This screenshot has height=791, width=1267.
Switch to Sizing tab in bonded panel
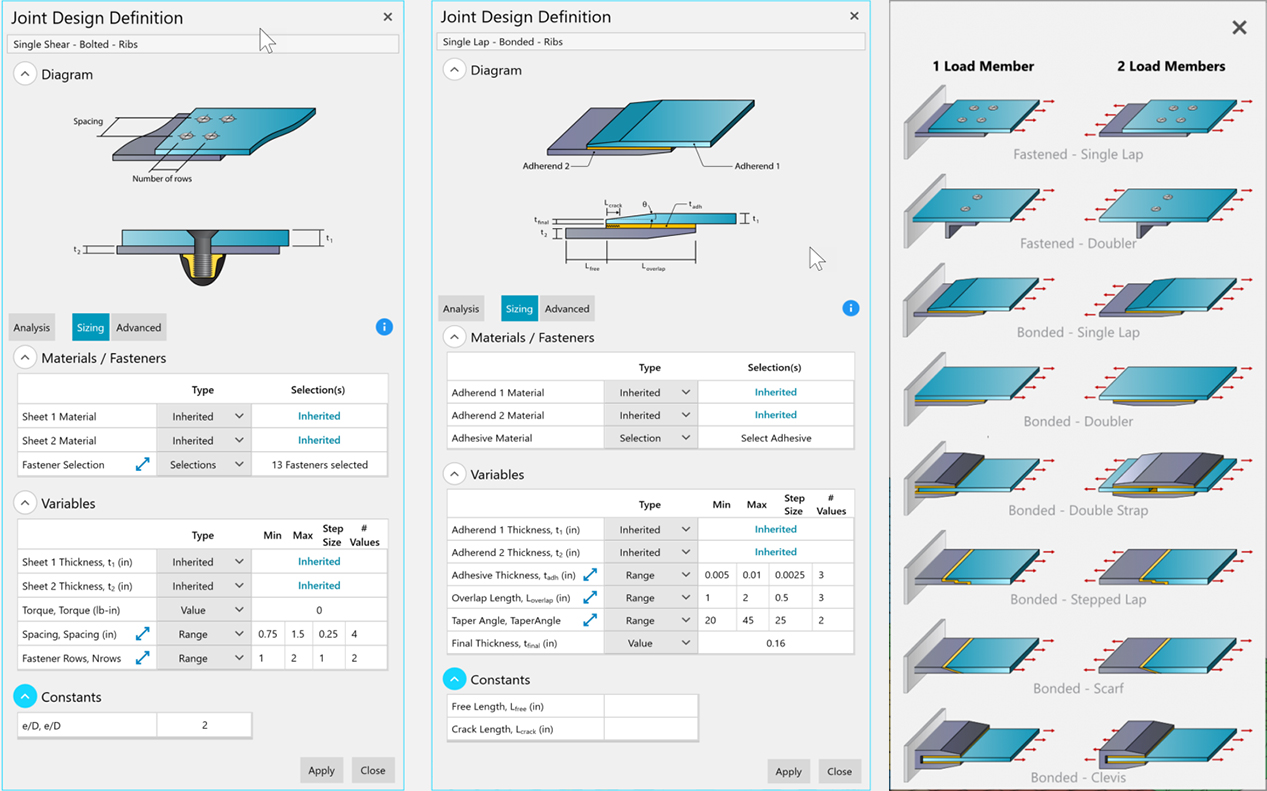coord(519,308)
